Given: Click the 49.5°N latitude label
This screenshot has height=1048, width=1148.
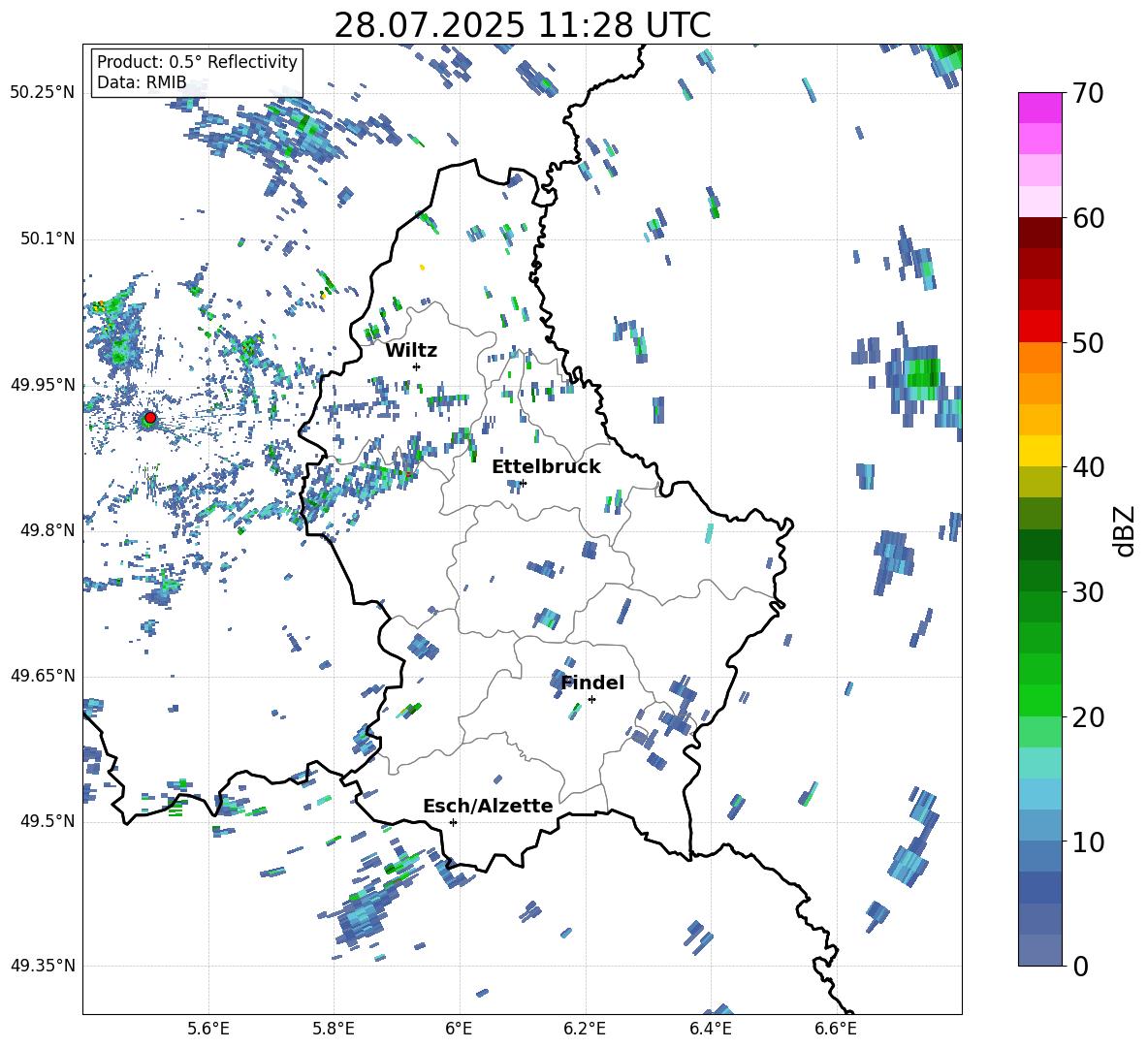Looking at the screenshot, I should 48,821.
